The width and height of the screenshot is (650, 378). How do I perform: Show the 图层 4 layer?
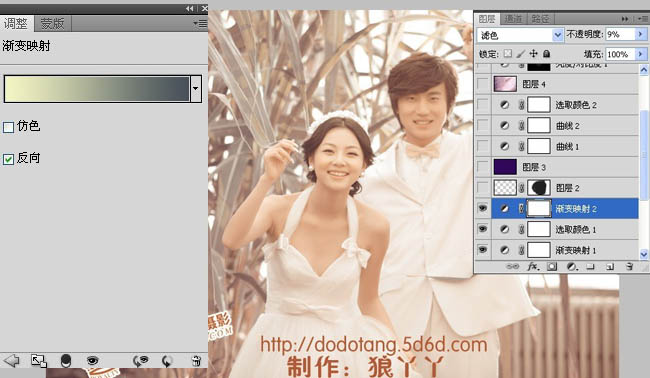483,84
